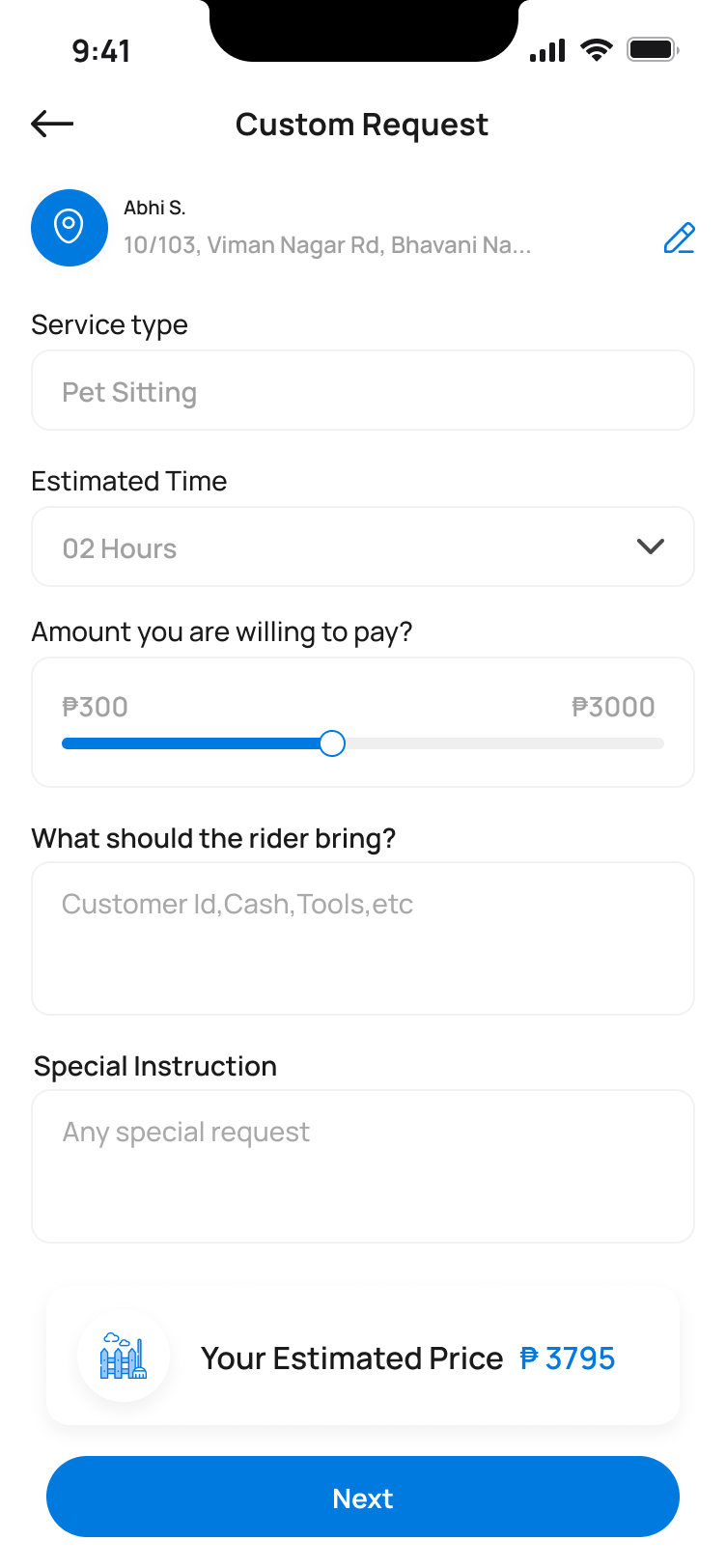Click the blue location pin icon

(70, 228)
